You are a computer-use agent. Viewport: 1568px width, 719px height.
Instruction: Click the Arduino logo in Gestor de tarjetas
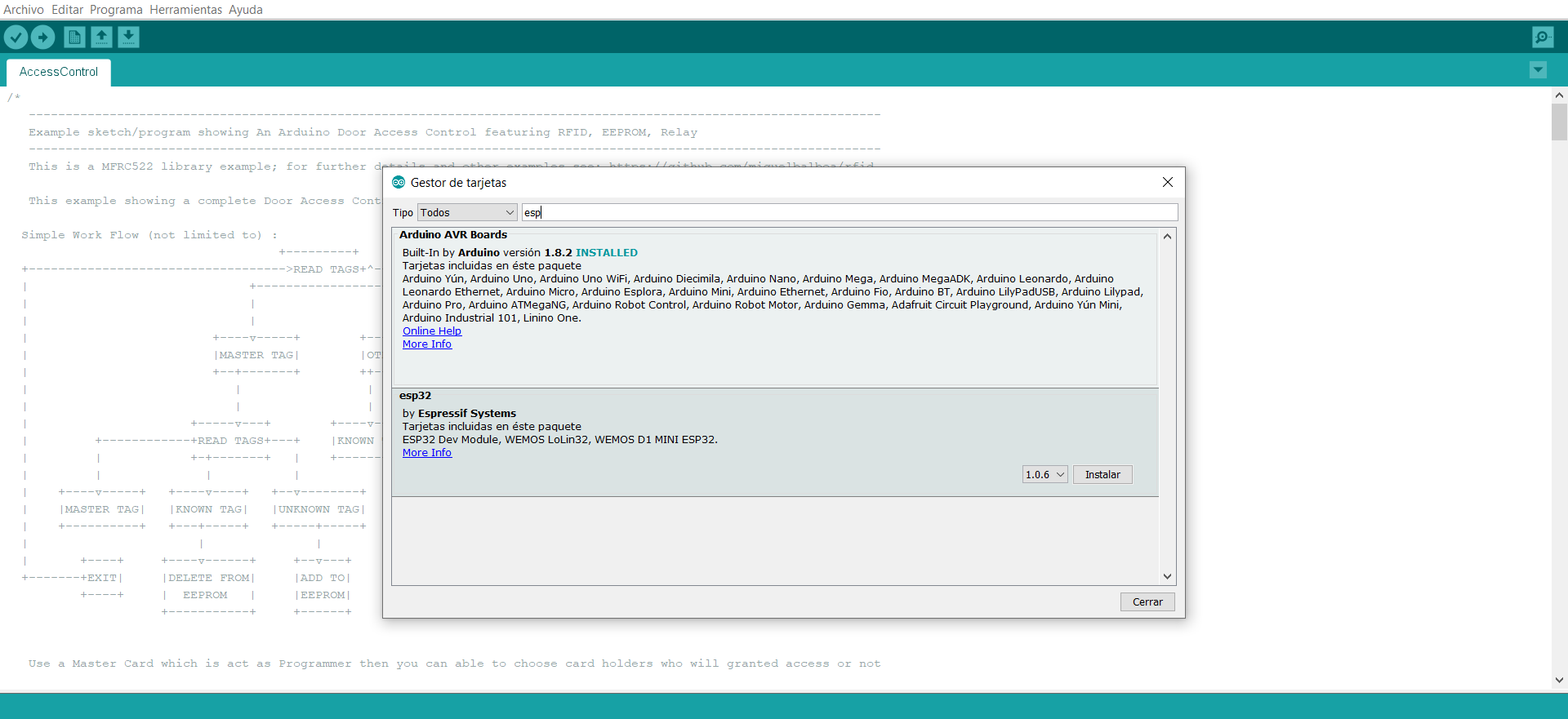399,182
